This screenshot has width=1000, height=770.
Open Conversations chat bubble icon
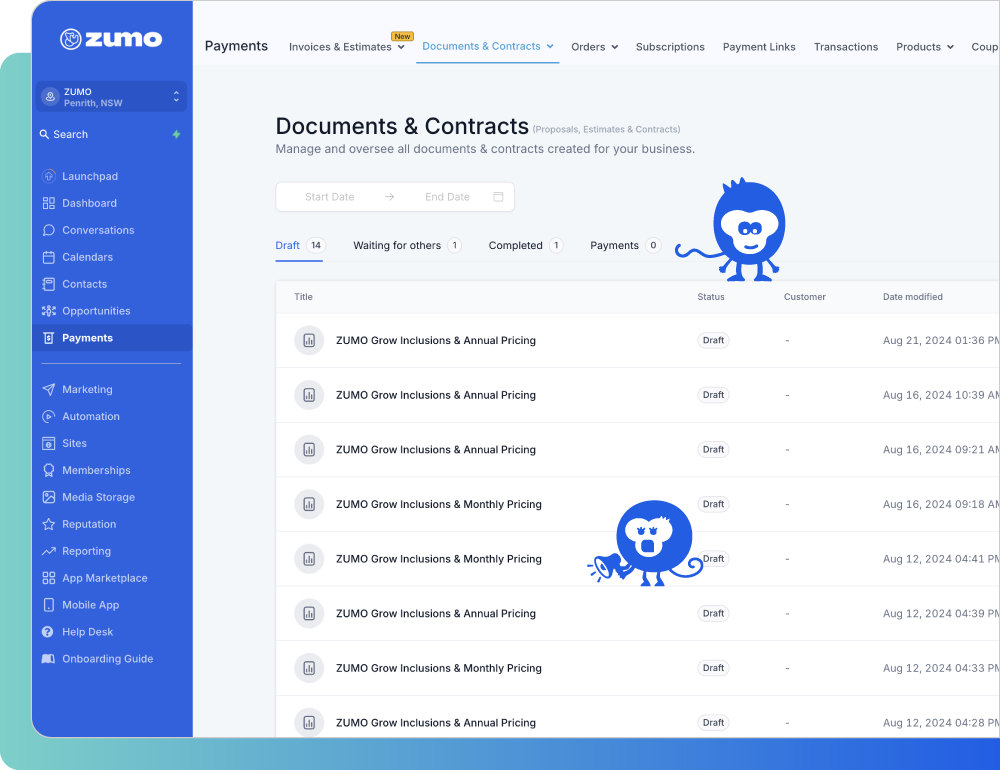point(48,230)
